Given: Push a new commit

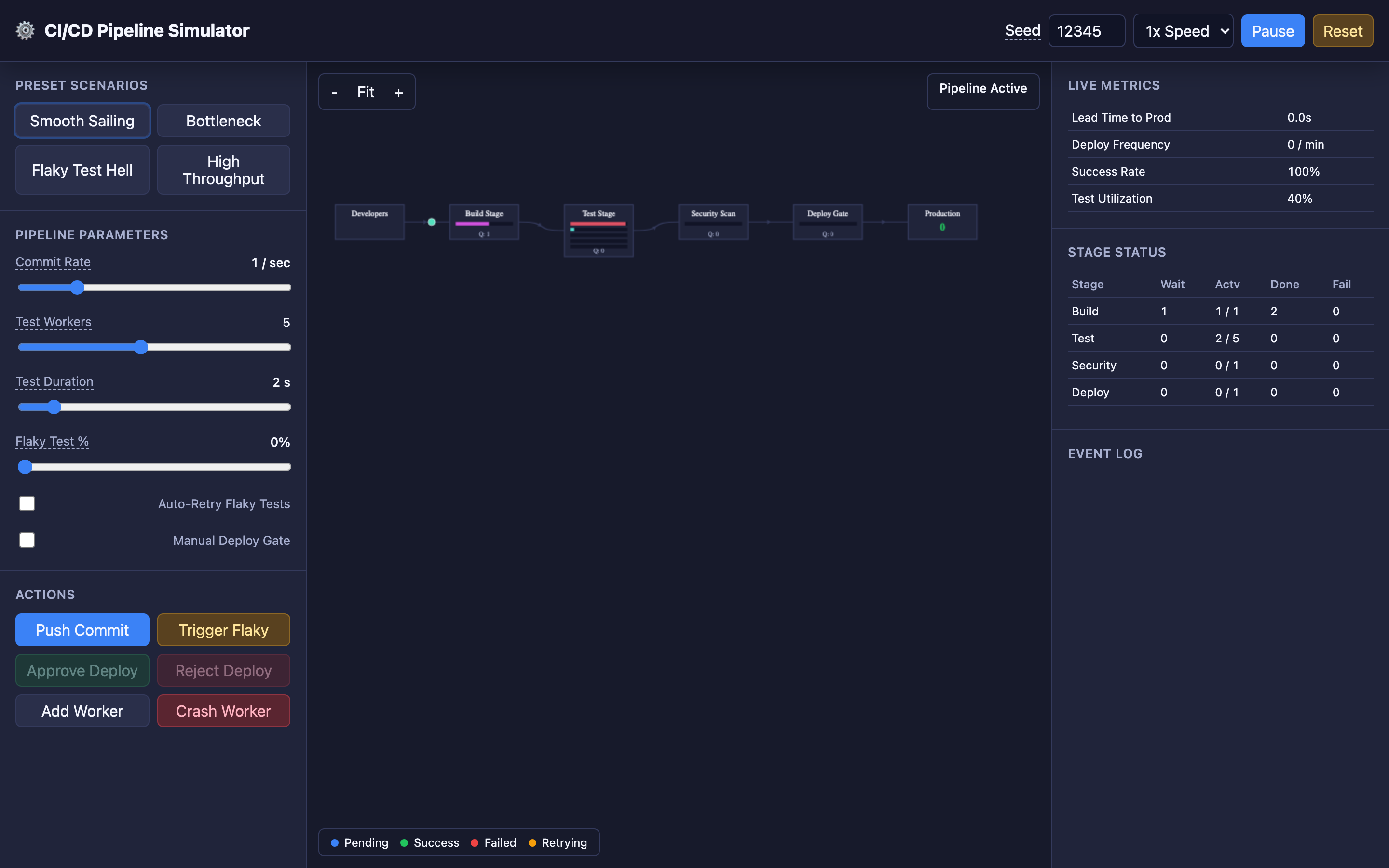Looking at the screenshot, I should [82, 630].
